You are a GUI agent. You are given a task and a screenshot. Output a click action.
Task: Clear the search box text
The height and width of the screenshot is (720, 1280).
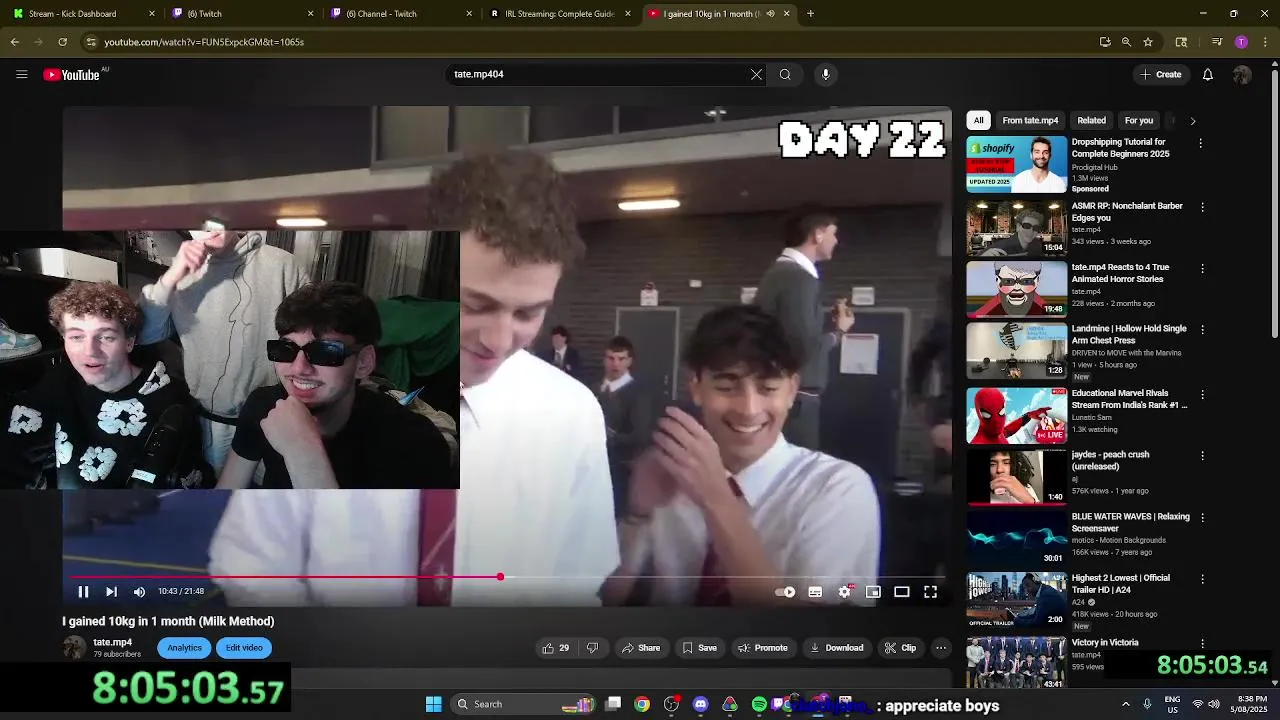pos(756,74)
